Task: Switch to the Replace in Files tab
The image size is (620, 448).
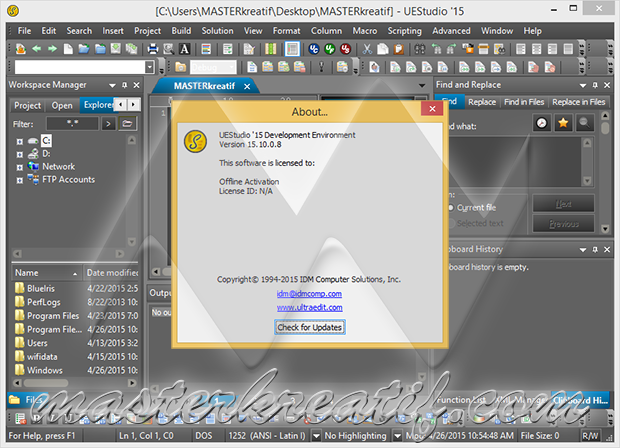Action: [578, 102]
